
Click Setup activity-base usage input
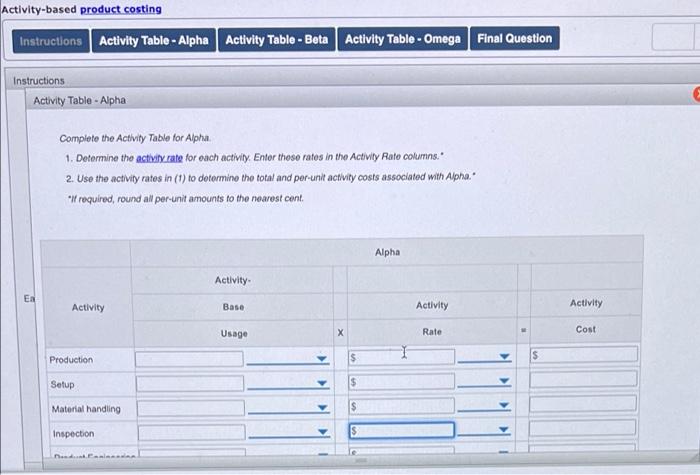(190, 383)
